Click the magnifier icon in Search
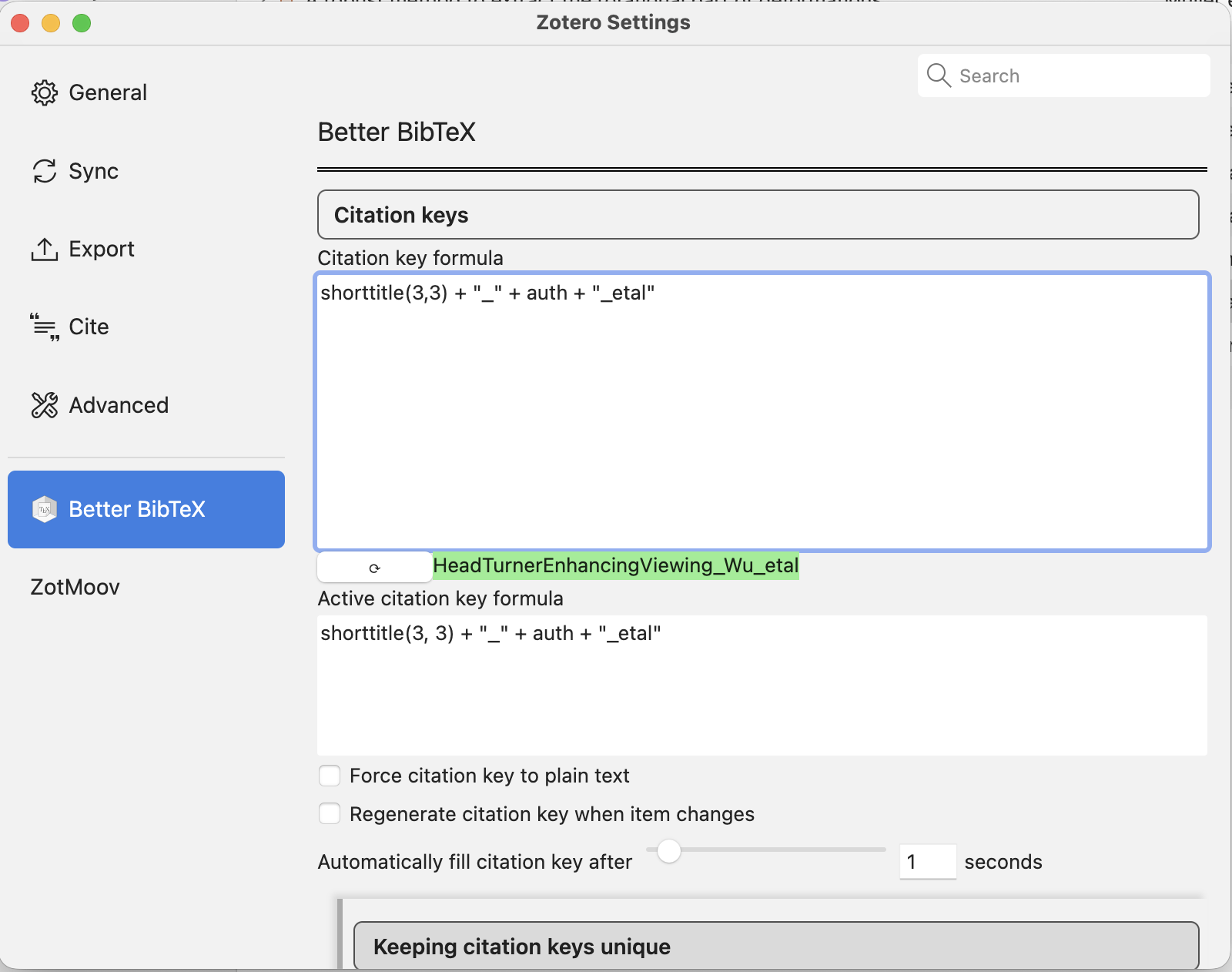The image size is (1232, 972). click(x=939, y=75)
